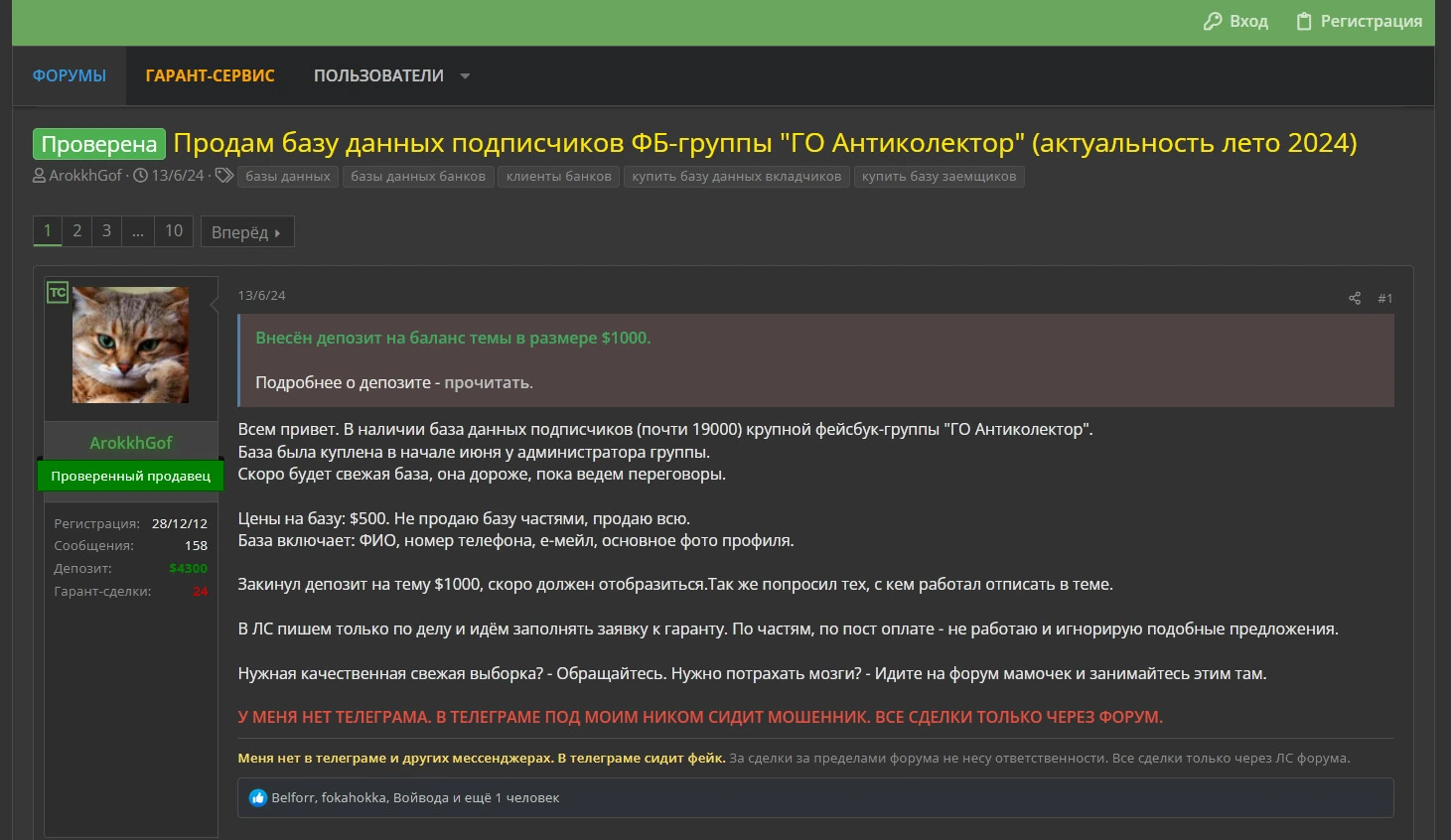Click the TC badge icon above the avatar

click(58, 292)
